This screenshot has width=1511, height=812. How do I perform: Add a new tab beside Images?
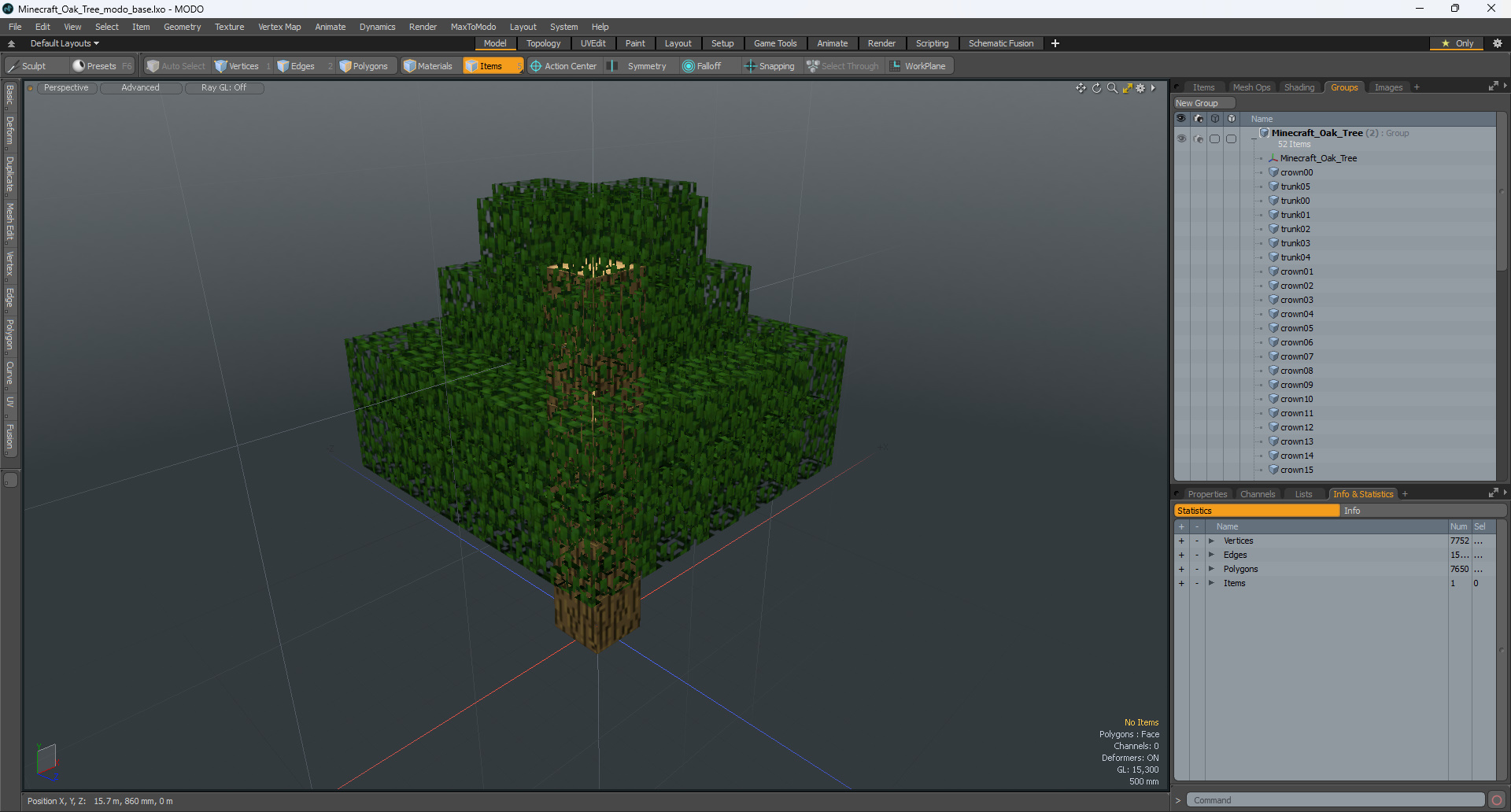tap(1417, 87)
